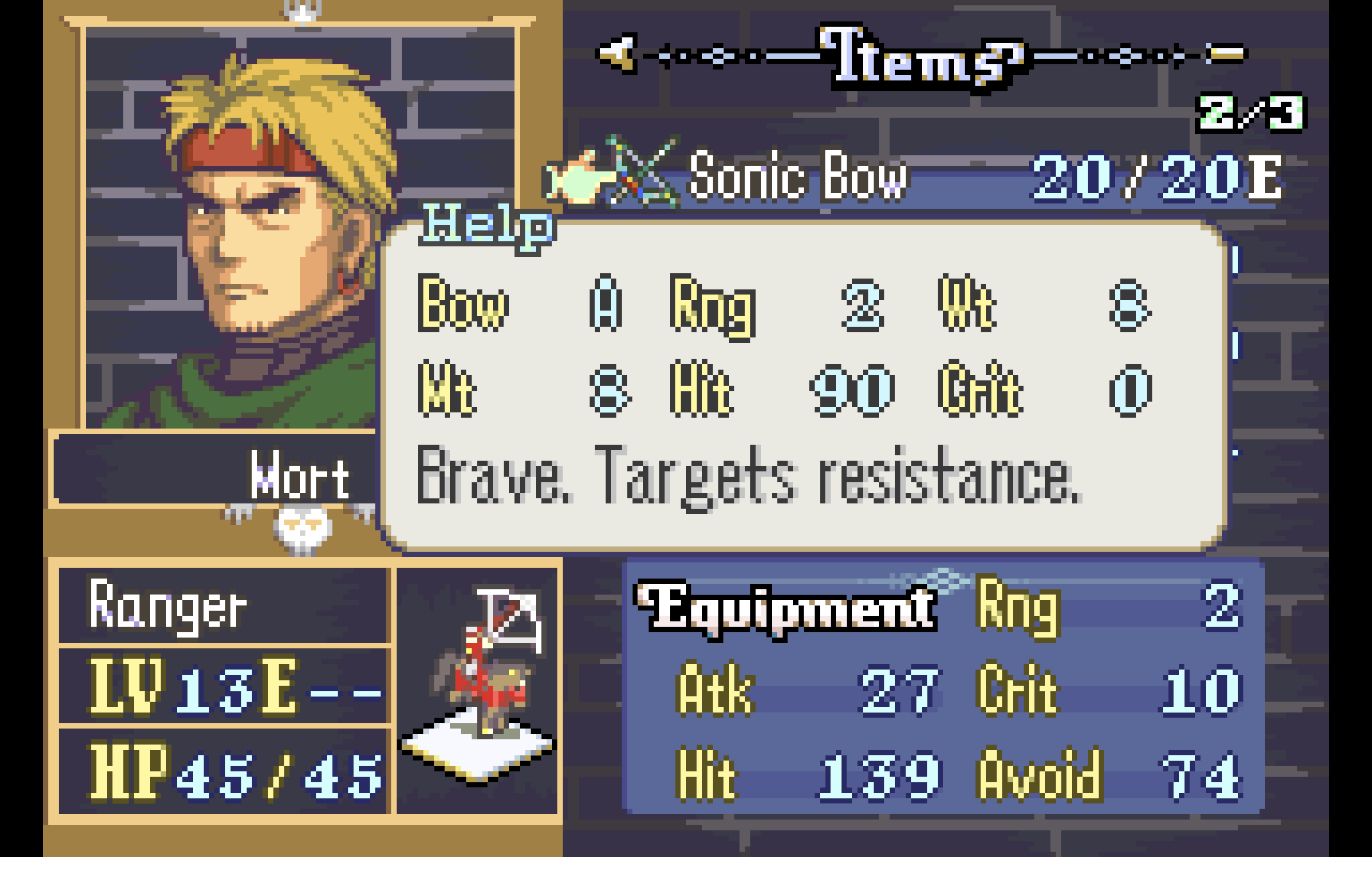The width and height of the screenshot is (1372, 879).
Task: Click the diamond ornament above Equipment panel
Action: click(x=942, y=581)
